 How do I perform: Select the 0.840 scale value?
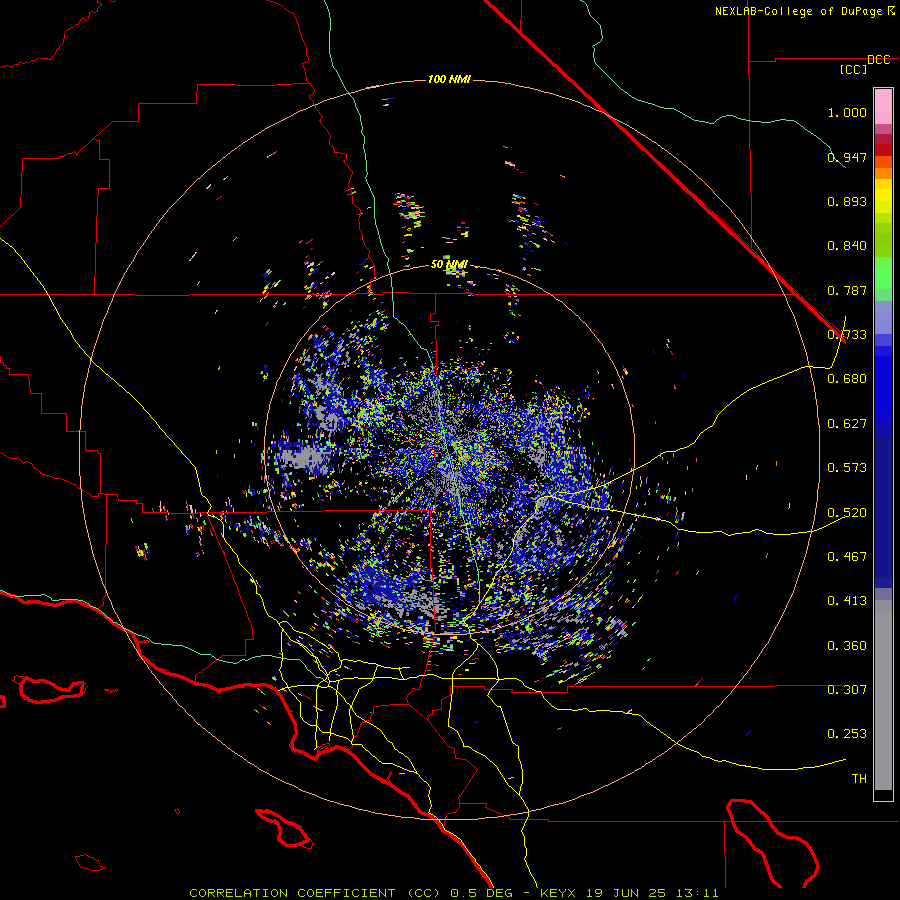point(847,246)
